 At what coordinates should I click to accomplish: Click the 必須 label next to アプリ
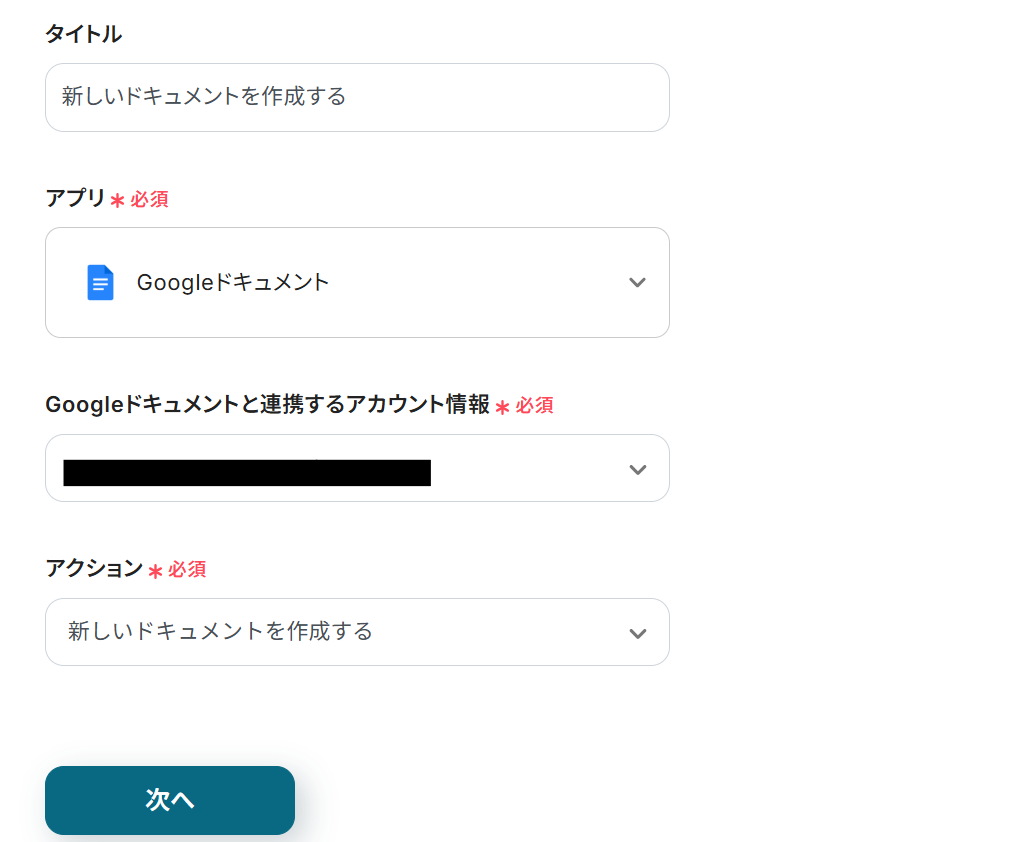point(148,199)
